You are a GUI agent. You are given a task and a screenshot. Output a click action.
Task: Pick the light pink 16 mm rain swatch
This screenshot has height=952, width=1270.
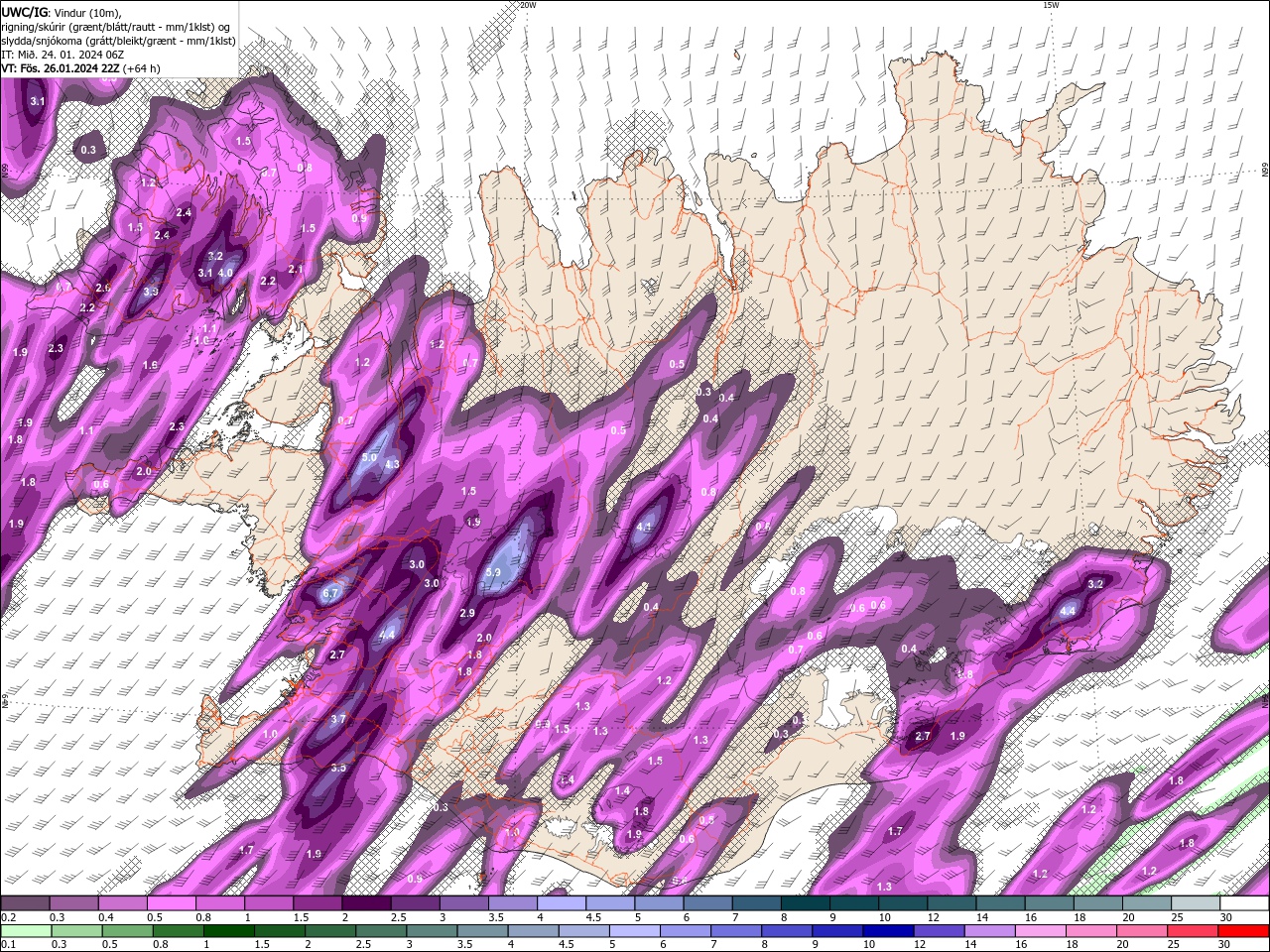(1040, 931)
